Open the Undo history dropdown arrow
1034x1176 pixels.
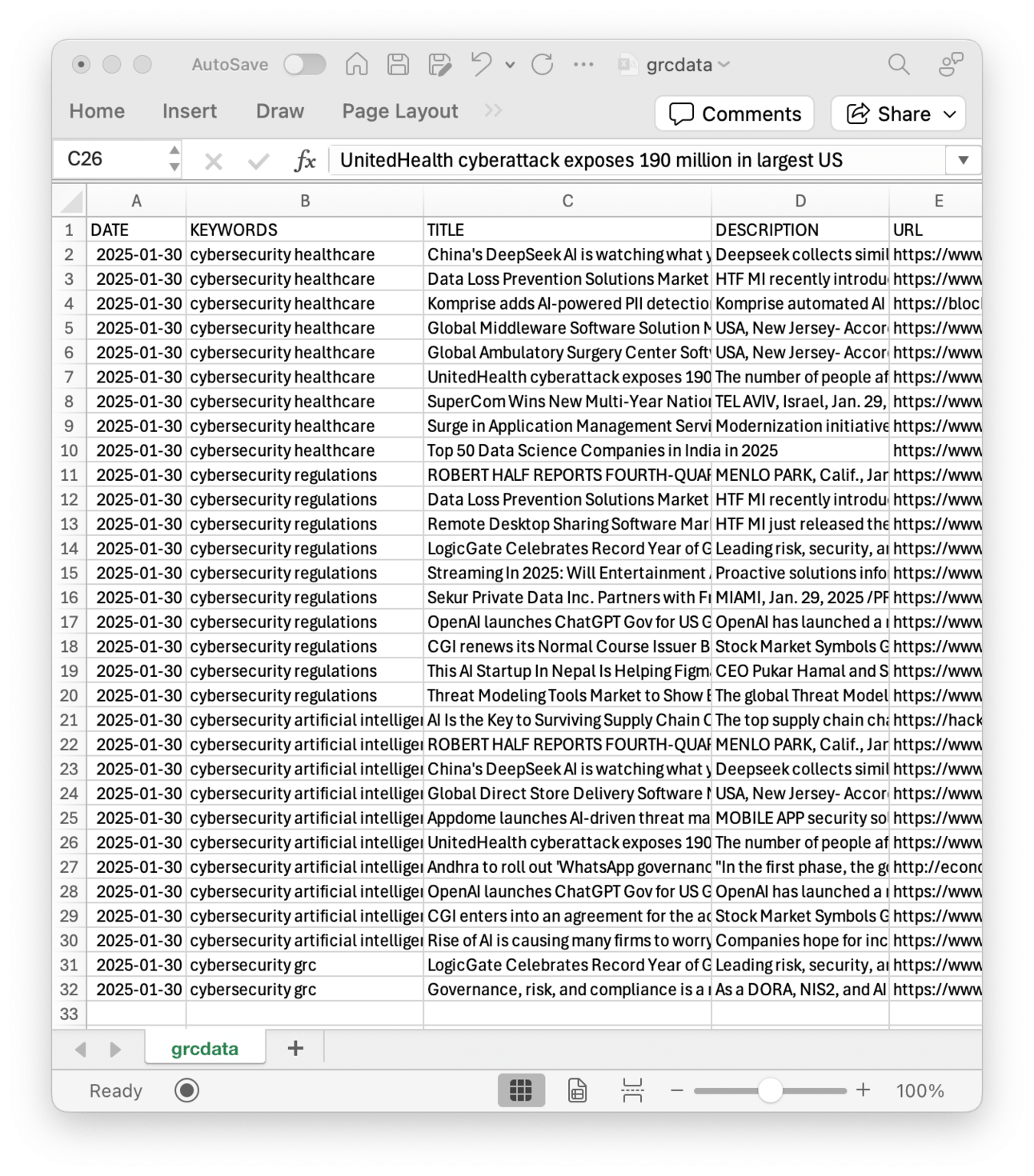(510, 65)
